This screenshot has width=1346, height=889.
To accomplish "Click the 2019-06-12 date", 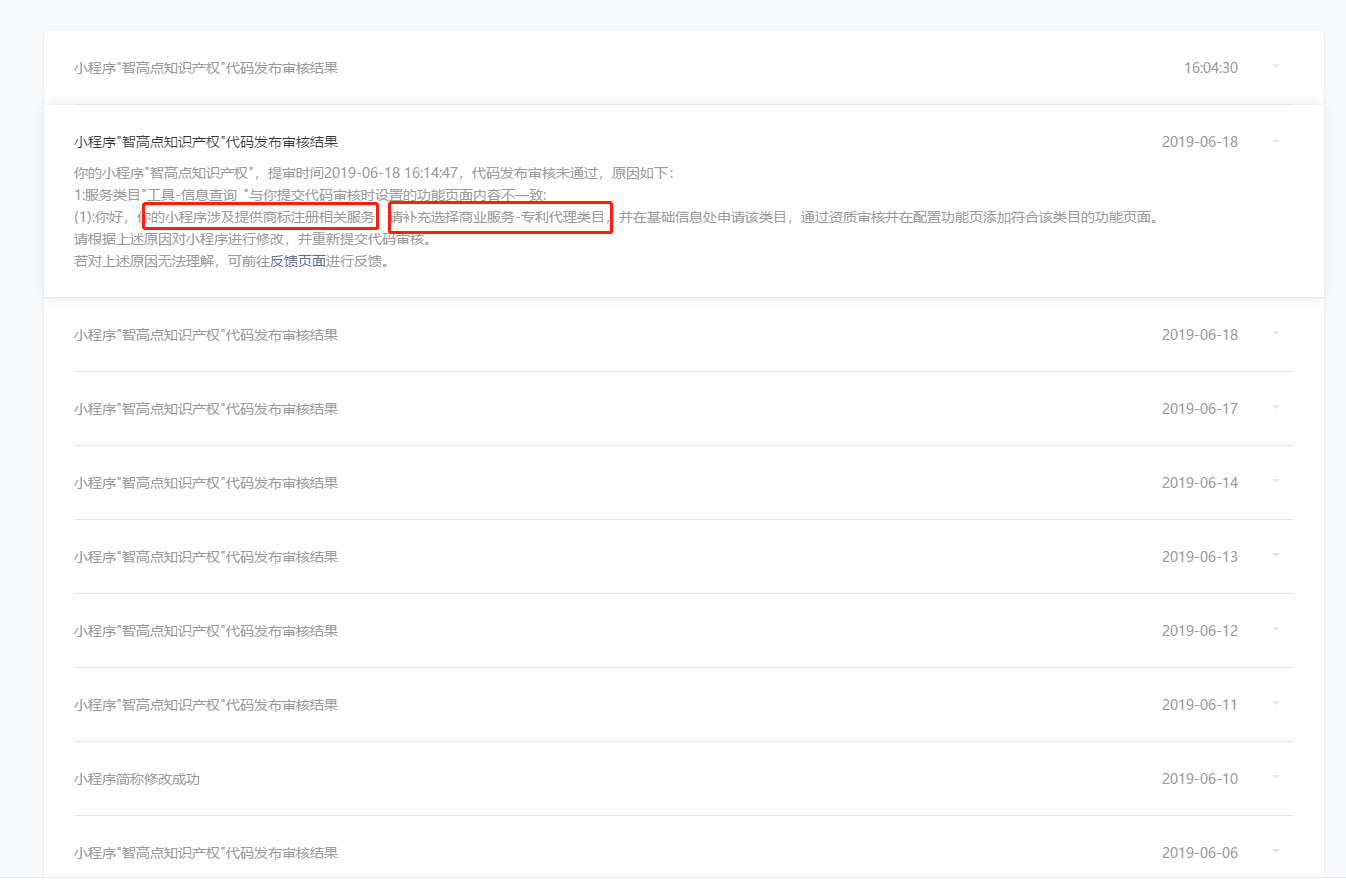I will coord(1200,631).
